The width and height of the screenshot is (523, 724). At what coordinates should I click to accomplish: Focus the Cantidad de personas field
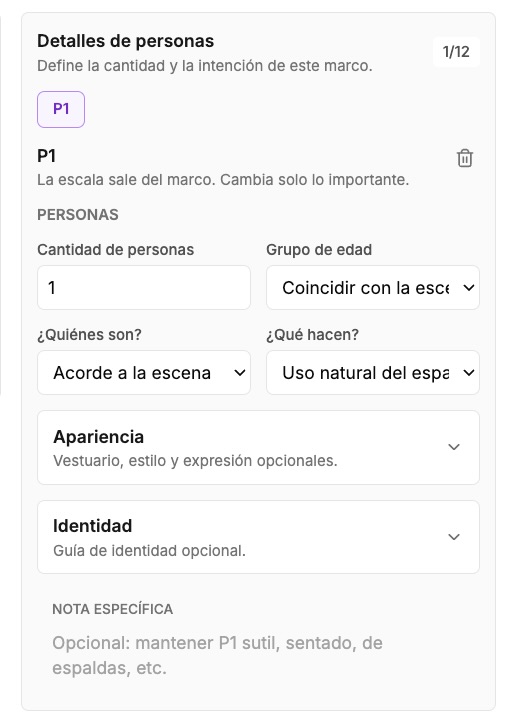144,288
